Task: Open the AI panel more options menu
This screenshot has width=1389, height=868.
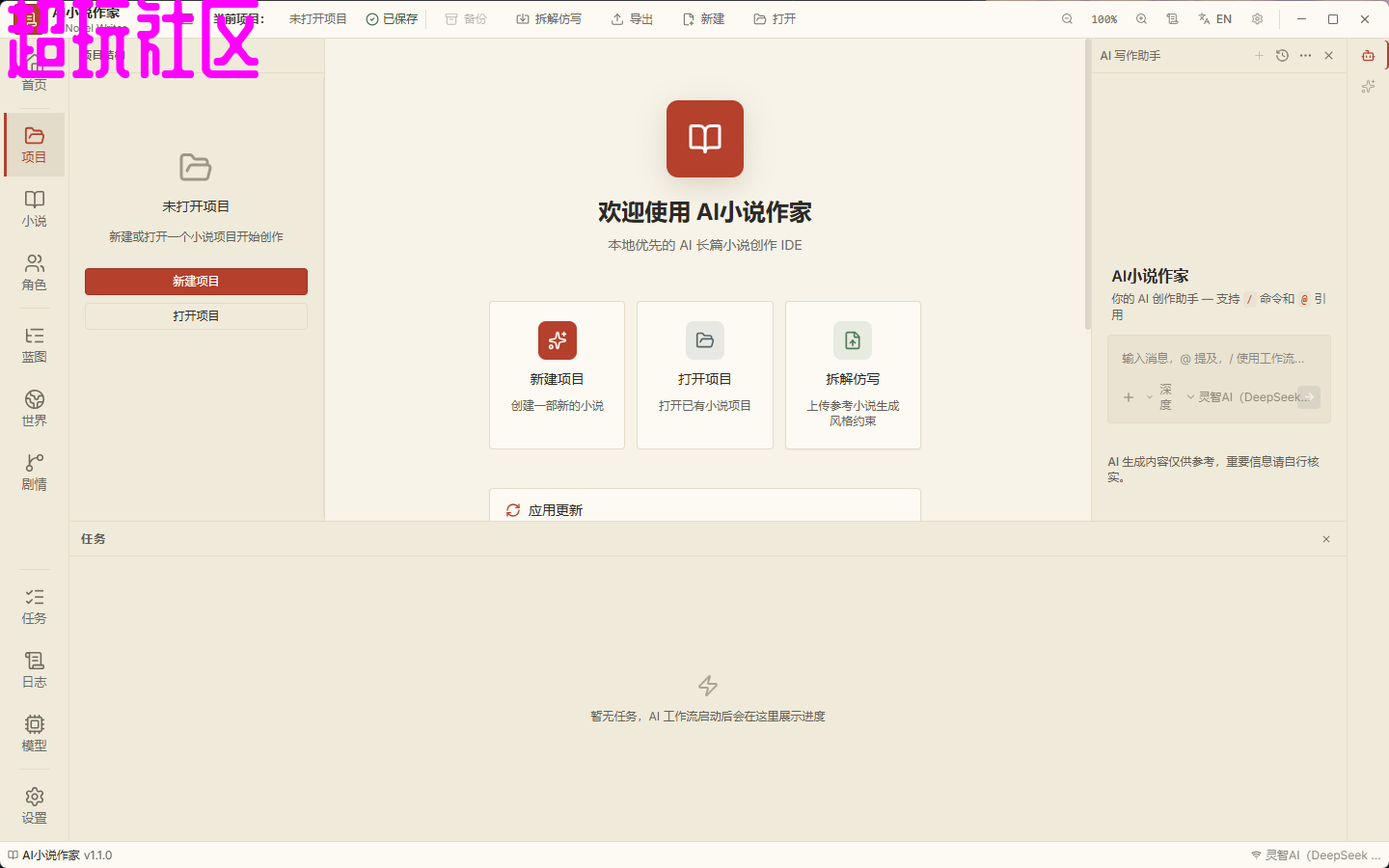Action: click(1305, 56)
